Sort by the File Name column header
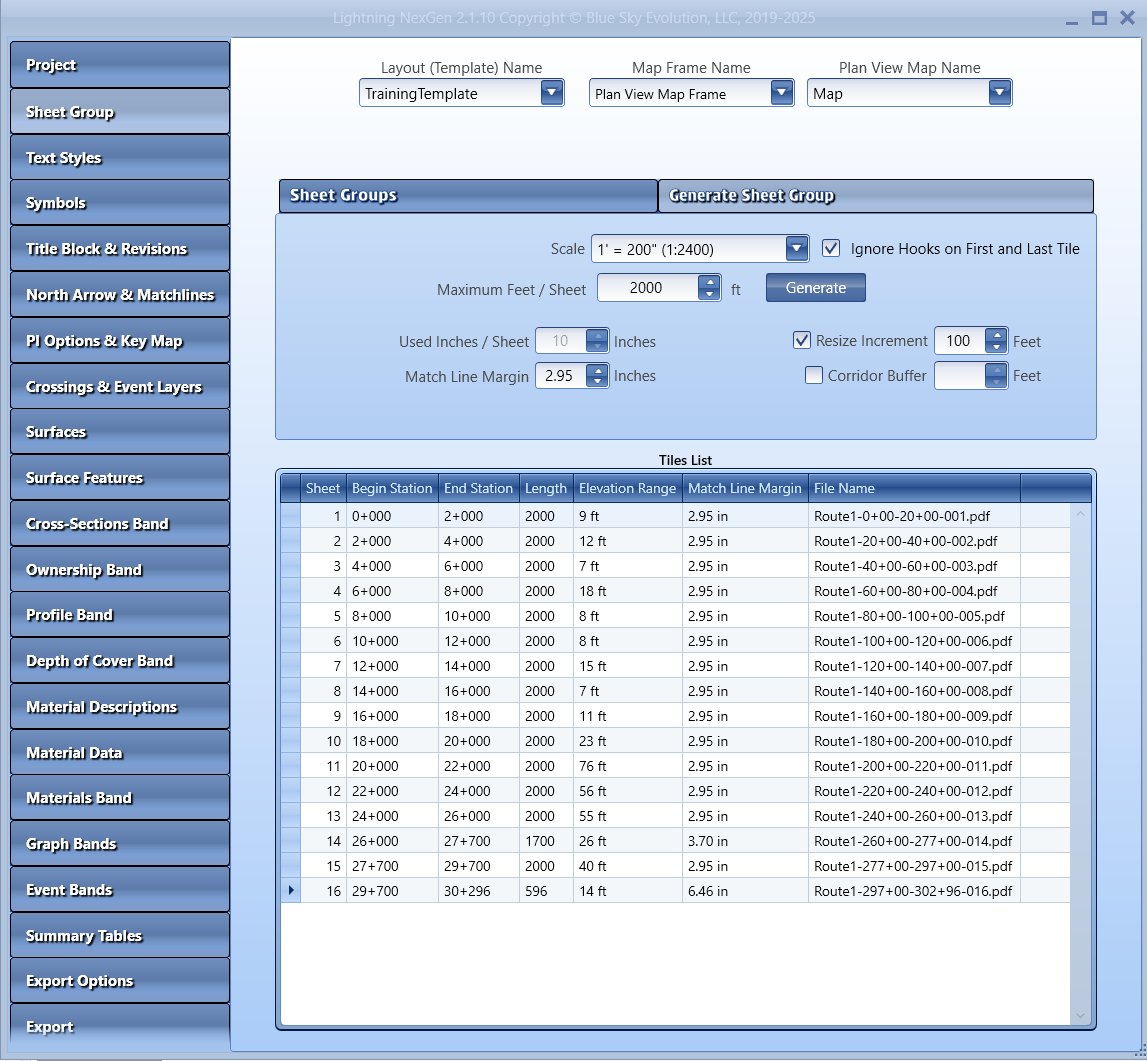Image resolution: width=1147 pixels, height=1061 pixels. coord(914,488)
